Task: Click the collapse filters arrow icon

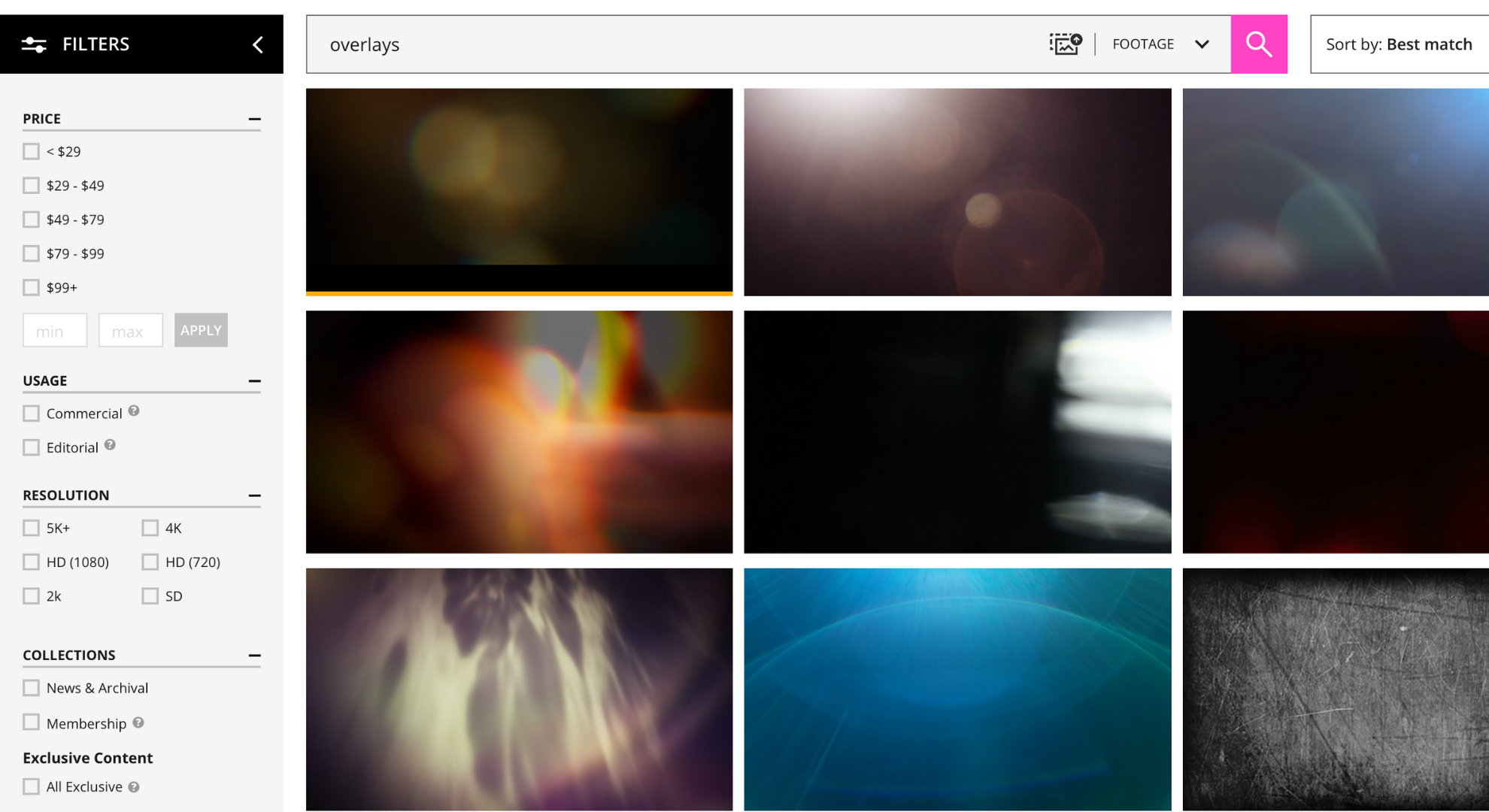Action: (258, 43)
